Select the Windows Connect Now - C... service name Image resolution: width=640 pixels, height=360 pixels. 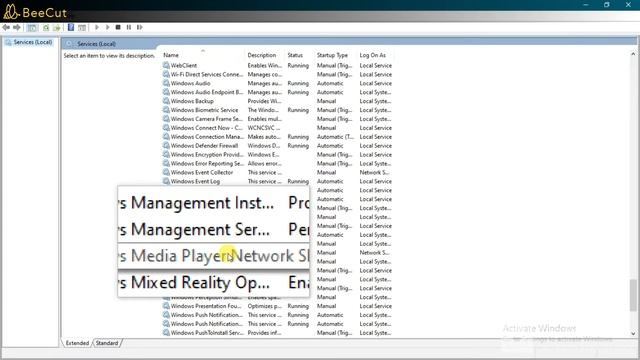[x=207, y=128]
